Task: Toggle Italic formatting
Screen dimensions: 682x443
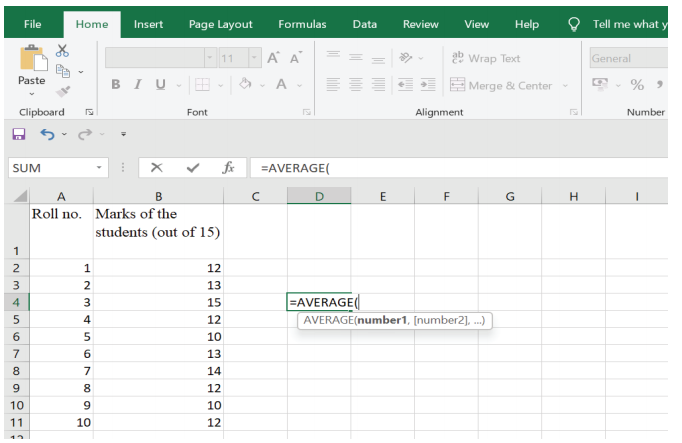Action: coord(137,85)
